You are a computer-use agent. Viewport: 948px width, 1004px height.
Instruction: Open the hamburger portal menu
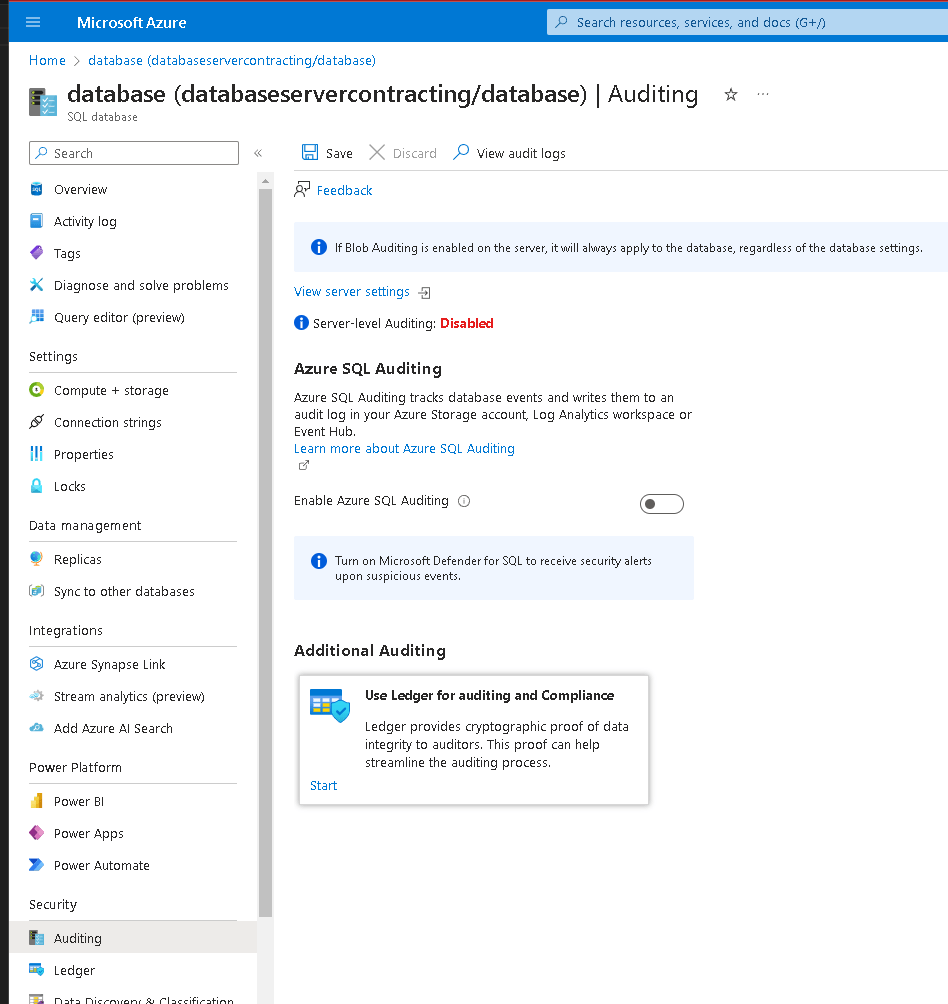click(x=33, y=22)
